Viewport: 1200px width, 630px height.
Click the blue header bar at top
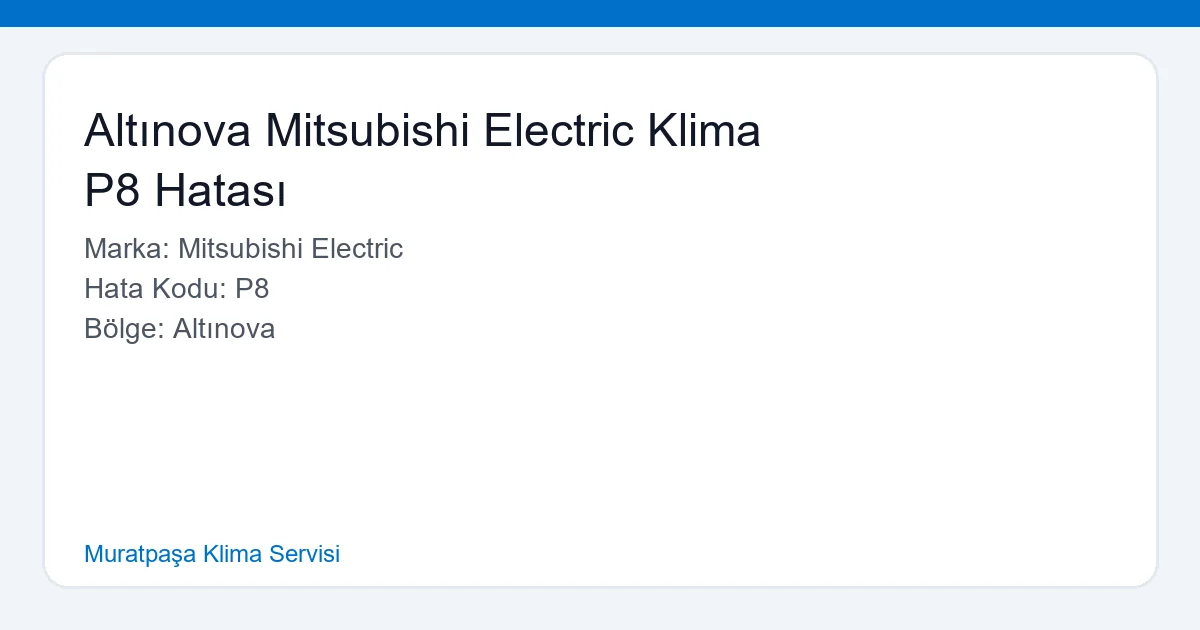[x=600, y=13]
